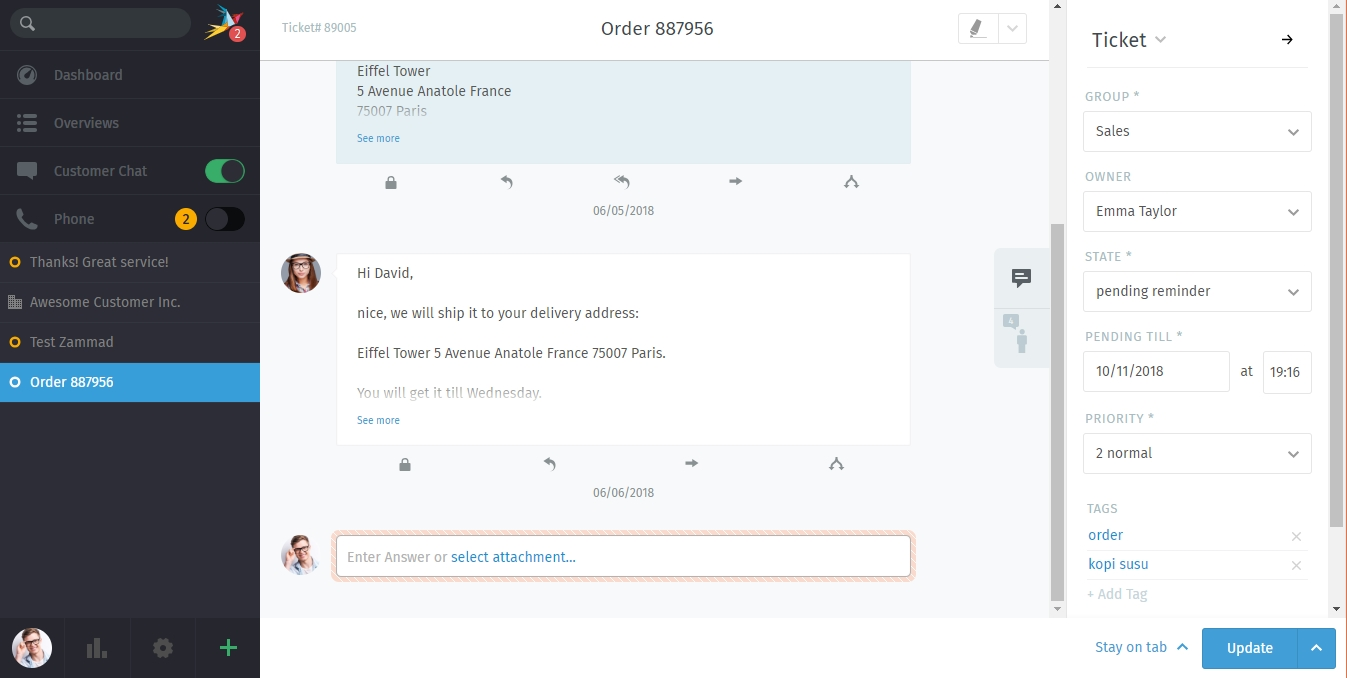The height and width of the screenshot is (678, 1347).
Task: Open the admin settings gear icon
Action: pyautogui.click(x=163, y=648)
